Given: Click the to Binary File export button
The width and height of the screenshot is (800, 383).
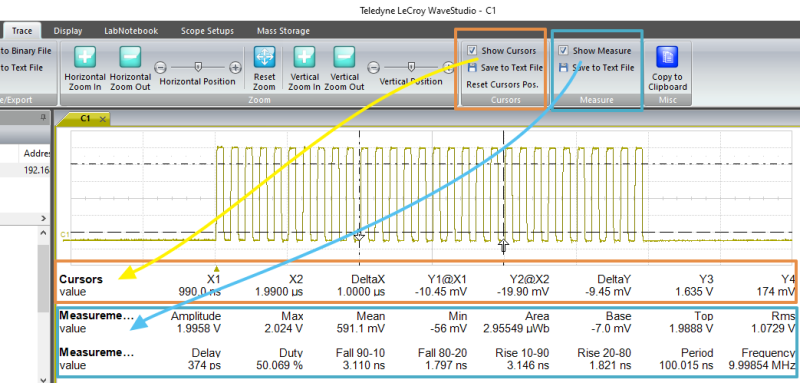Looking at the screenshot, I should click(x=26, y=50).
